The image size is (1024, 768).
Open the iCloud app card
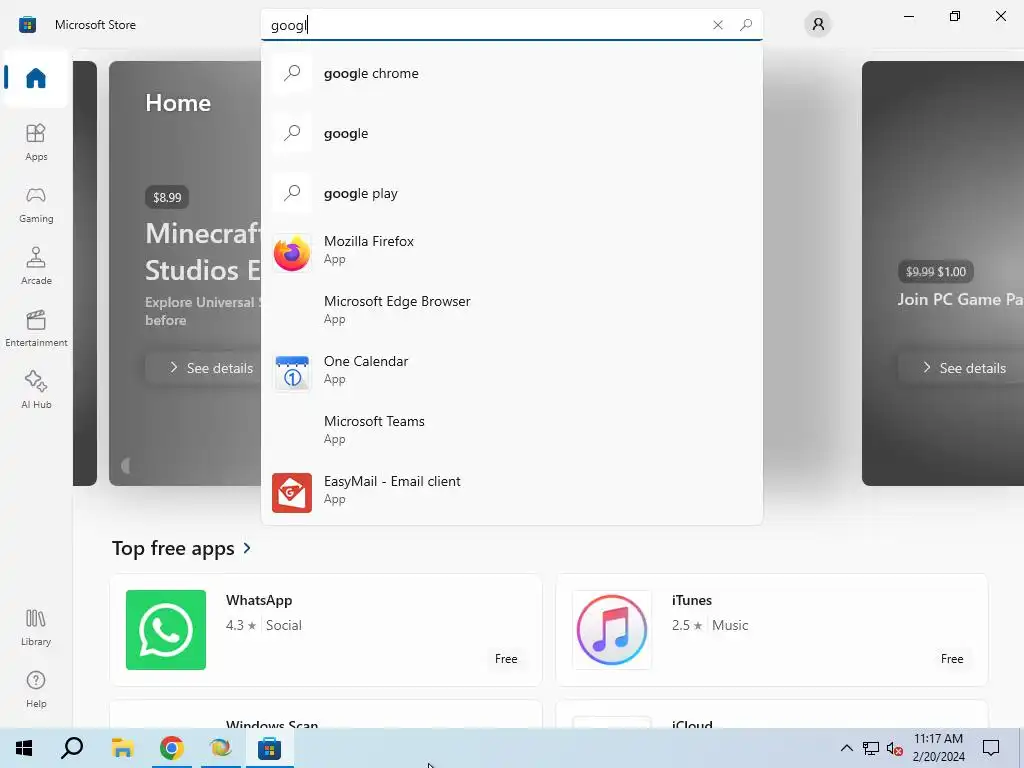pos(772,714)
